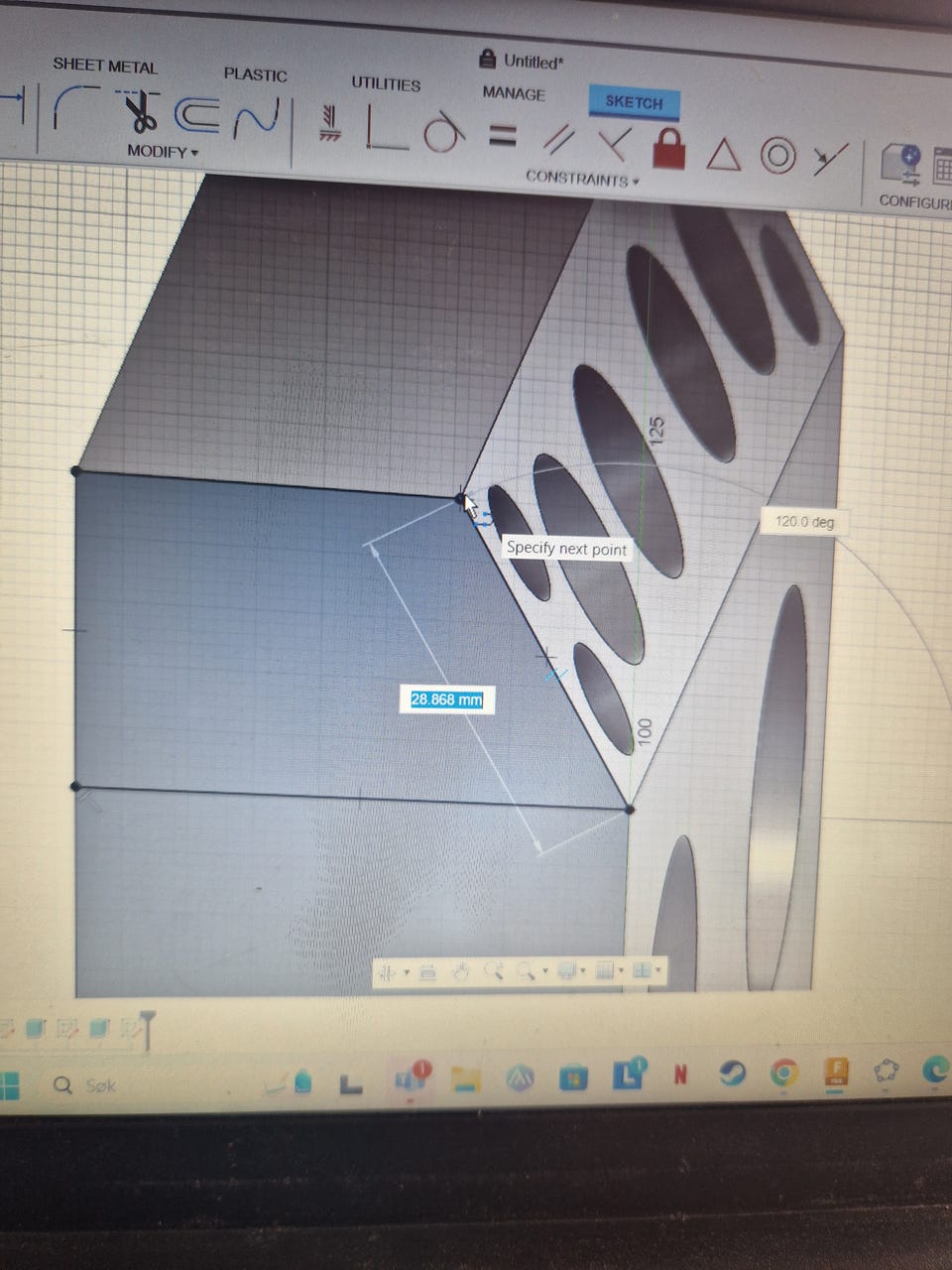Open Steam from the taskbar
Viewport: 952px width, 1270px height.
[x=732, y=1074]
